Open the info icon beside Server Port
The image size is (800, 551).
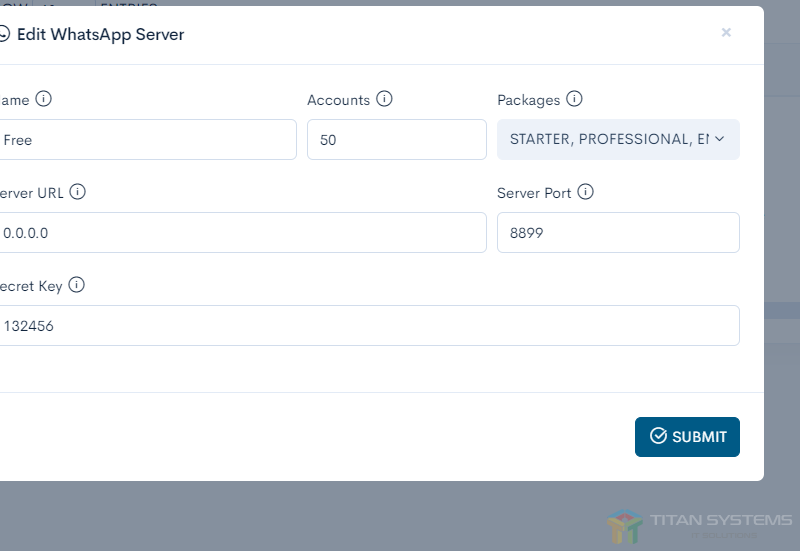click(x=586, y=192)
